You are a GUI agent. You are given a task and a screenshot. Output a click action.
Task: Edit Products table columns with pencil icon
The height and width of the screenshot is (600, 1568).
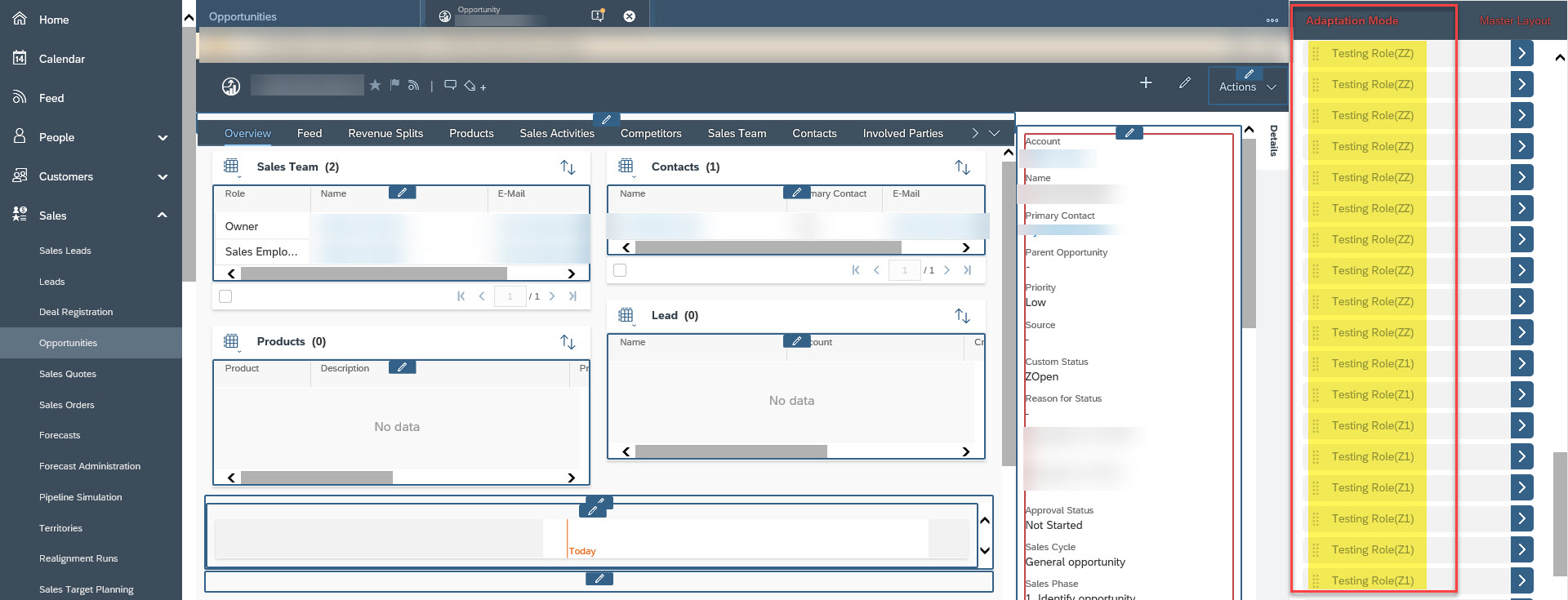[x=402, y=367]
